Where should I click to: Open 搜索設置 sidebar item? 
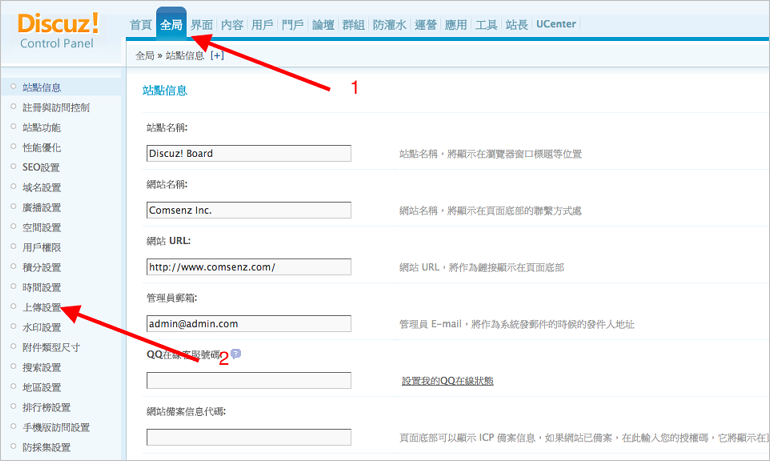point(42,368)
